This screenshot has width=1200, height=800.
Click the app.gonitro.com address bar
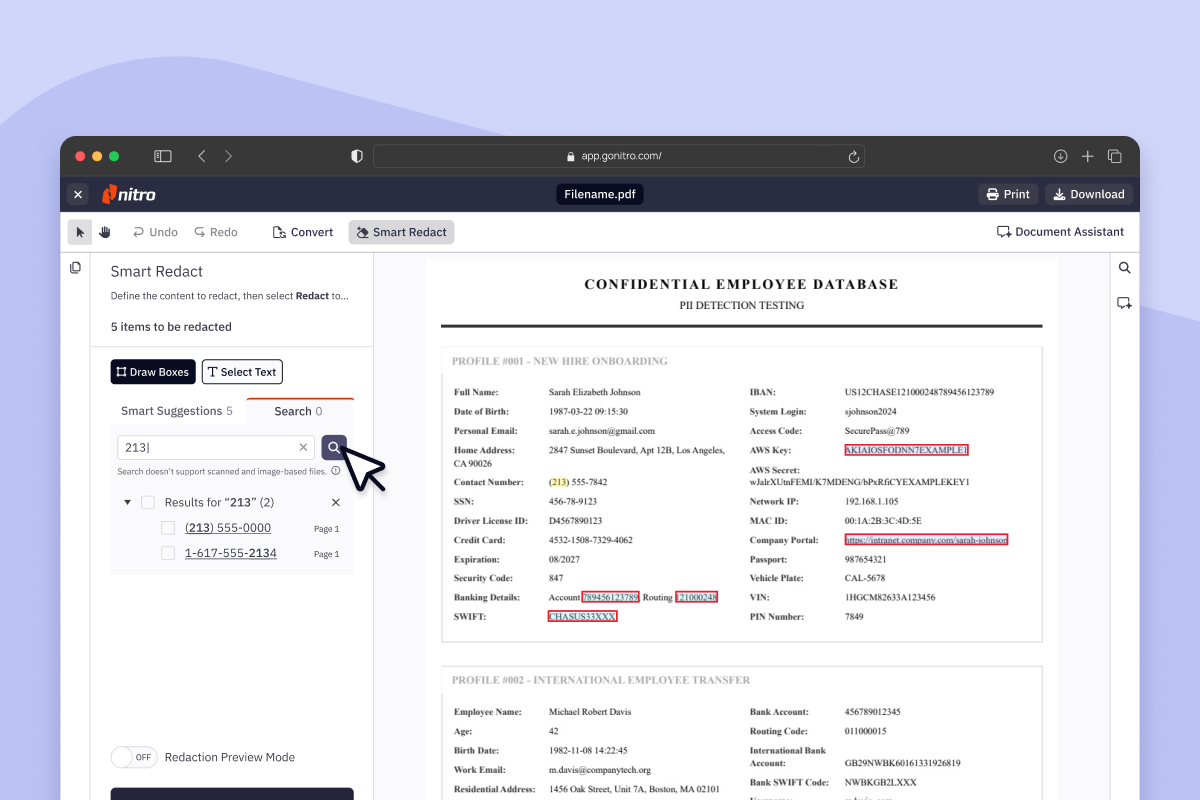tap(619, 156)
